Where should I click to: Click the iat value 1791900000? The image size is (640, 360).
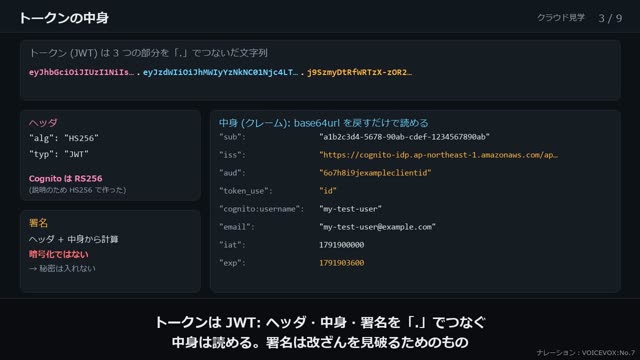point(342,245)
